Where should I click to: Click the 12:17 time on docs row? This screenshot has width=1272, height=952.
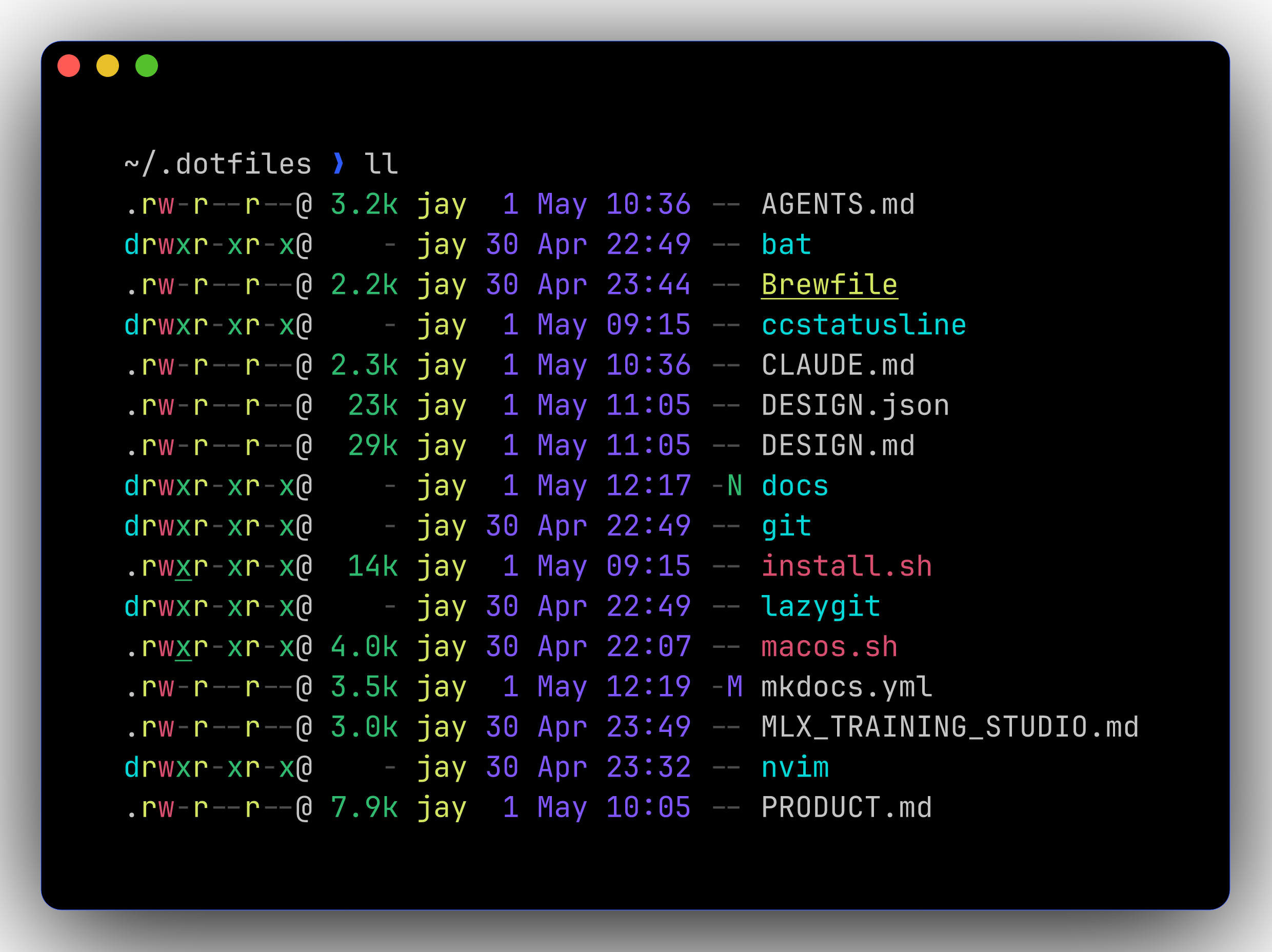pyautogui.click(x=648, y=486)
